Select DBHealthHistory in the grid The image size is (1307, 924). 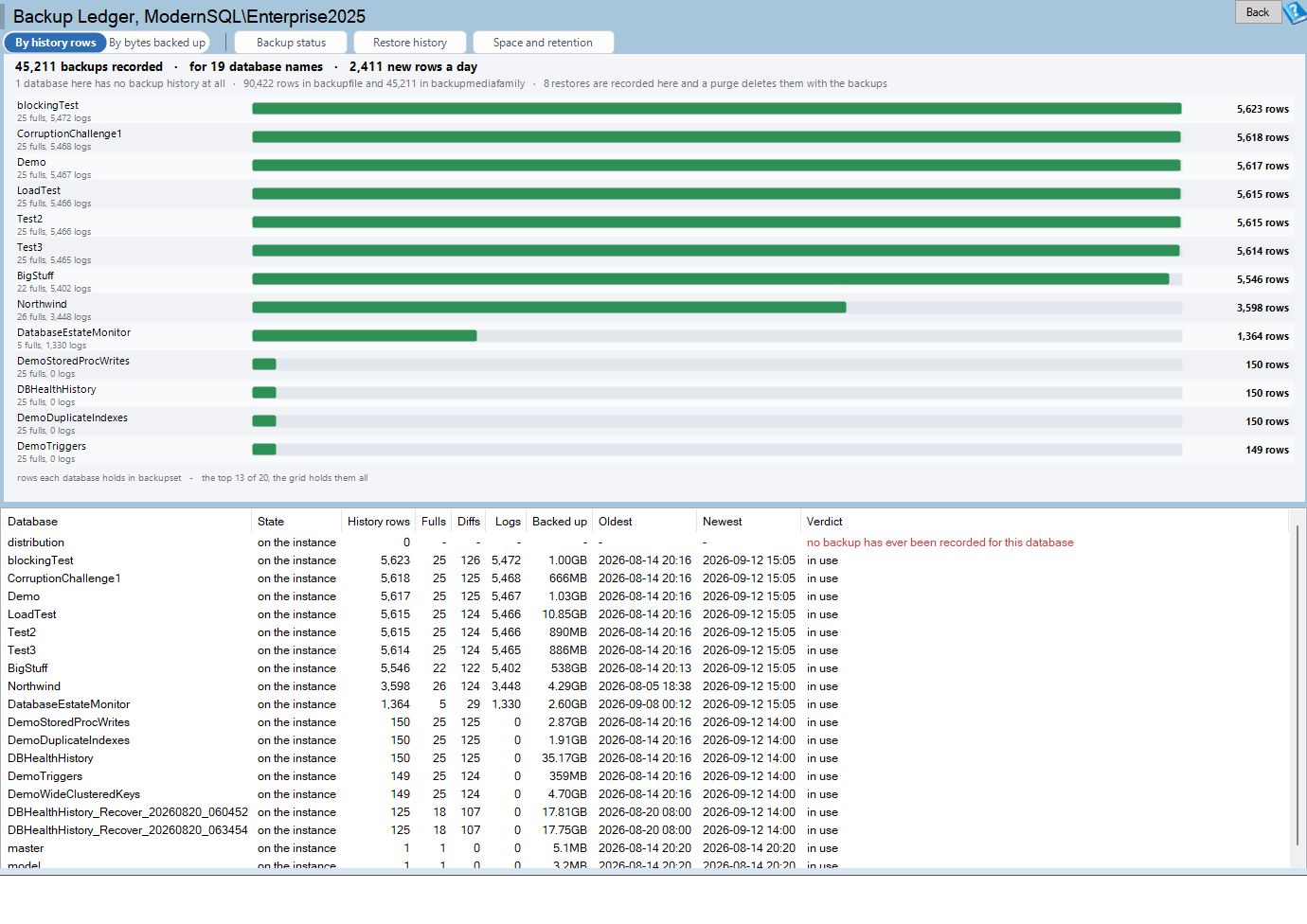coord(644,758)
